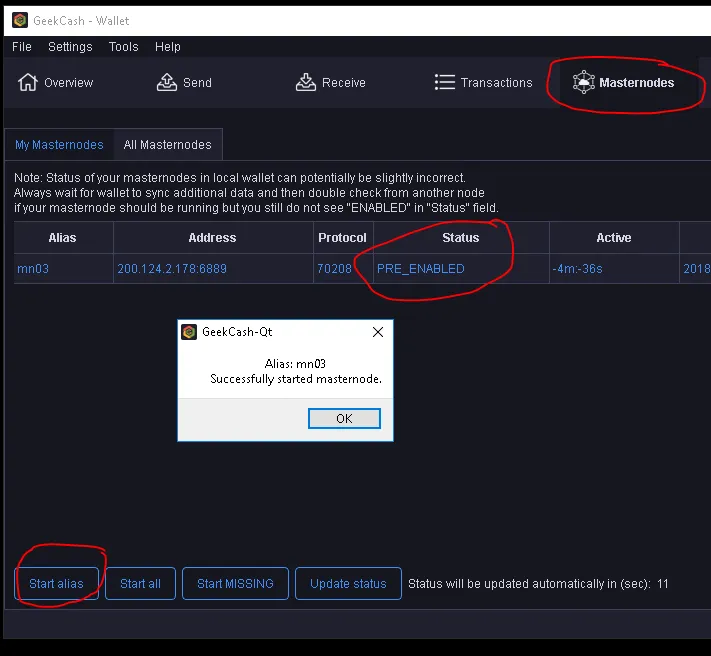711x656 pixels.
Task: Click the Start all button
Action: 140,583
